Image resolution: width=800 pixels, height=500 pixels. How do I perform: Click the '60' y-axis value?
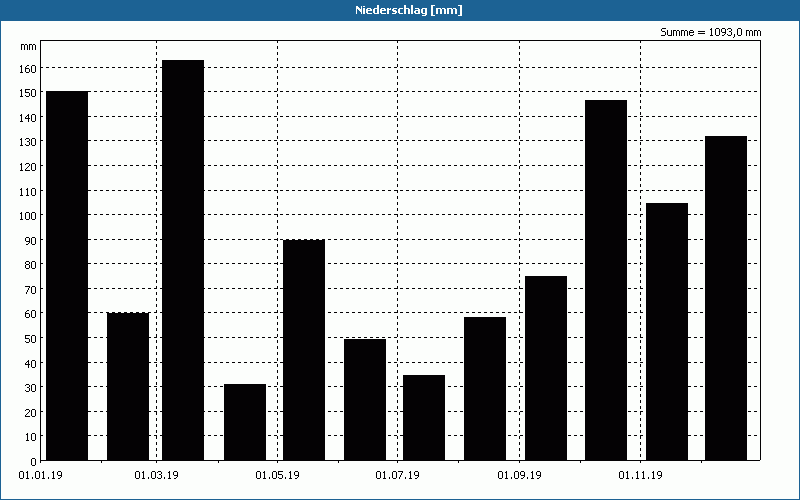pyautogui.click(x=31, y=314)
